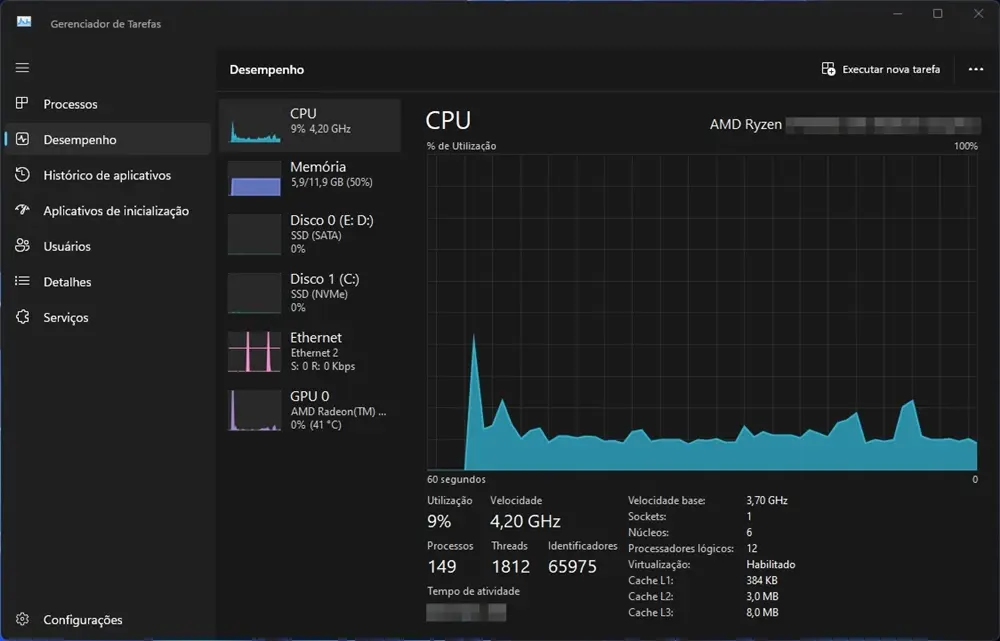Click the Histórico de aplicativos clock icon
The height and width of the screenshot is (641, 1000).
(x=22, y=175)
